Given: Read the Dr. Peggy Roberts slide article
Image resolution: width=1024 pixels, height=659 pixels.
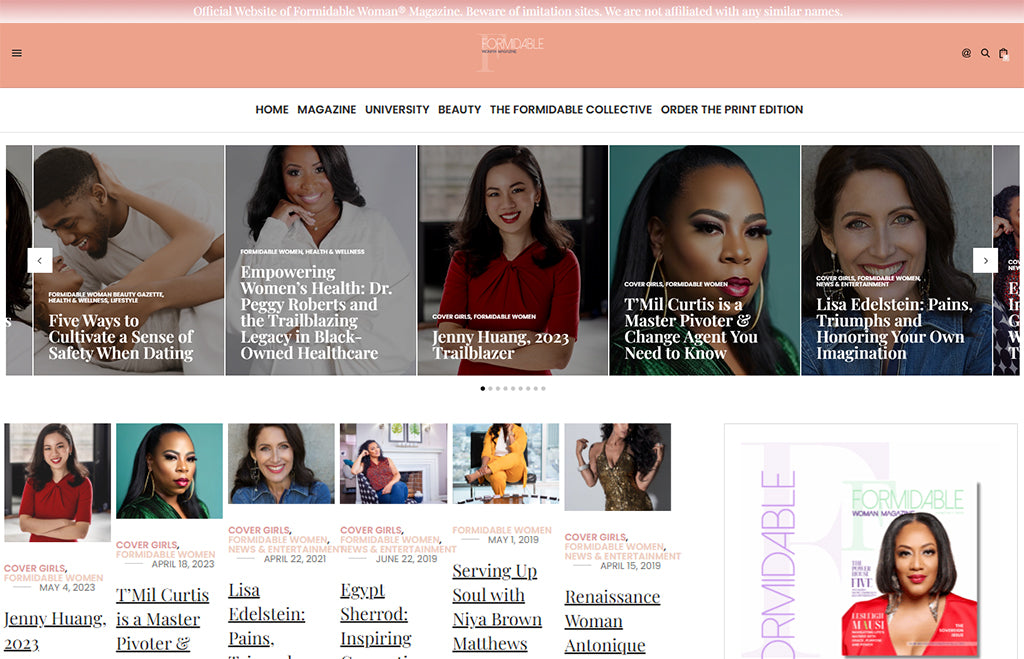Looking at the screenshot, I should click(x=315, y=312).
